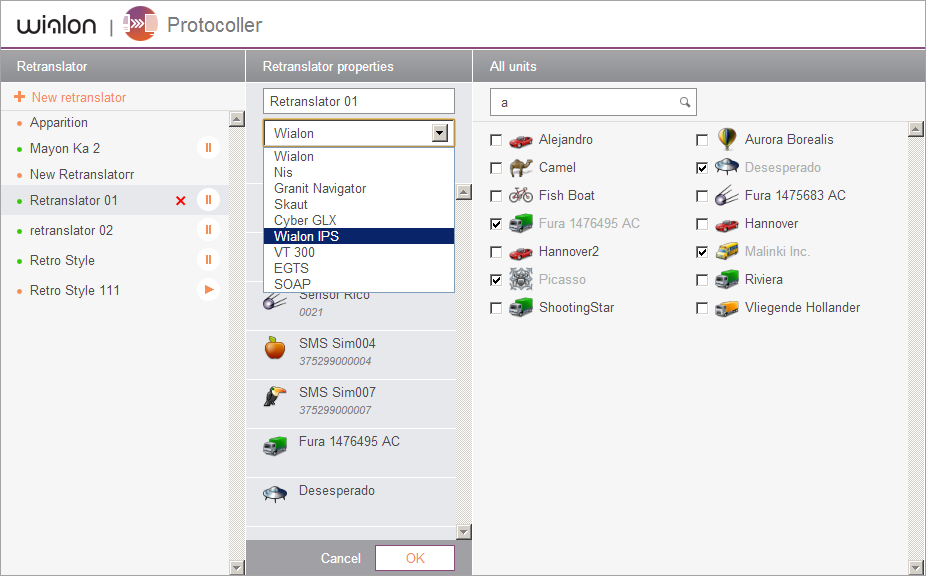Check the Alejandro unit checkbox
Screen dimensions: 926x576
coord(496,140)
